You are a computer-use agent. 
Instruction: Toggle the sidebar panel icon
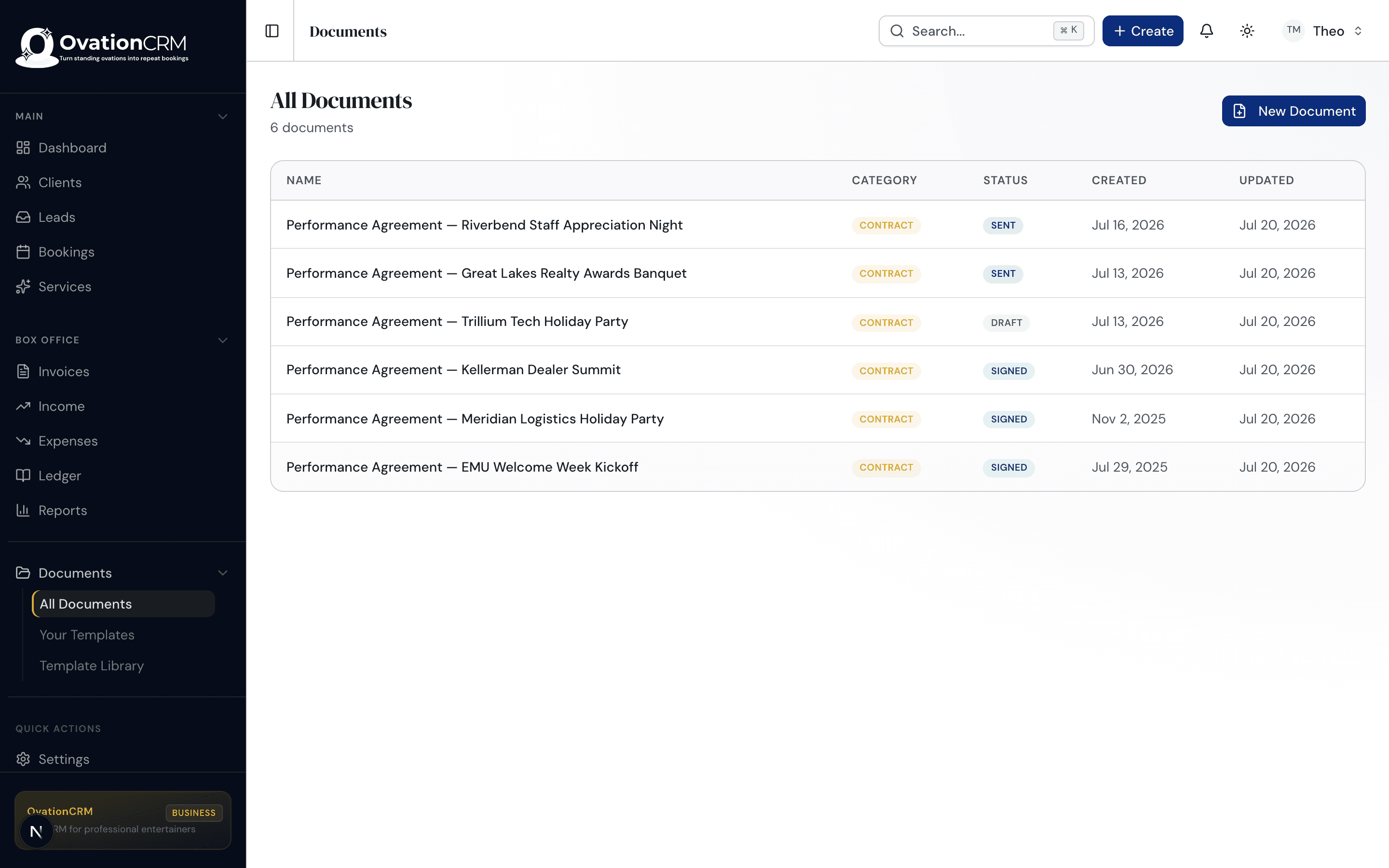click(x=272, y=31)
